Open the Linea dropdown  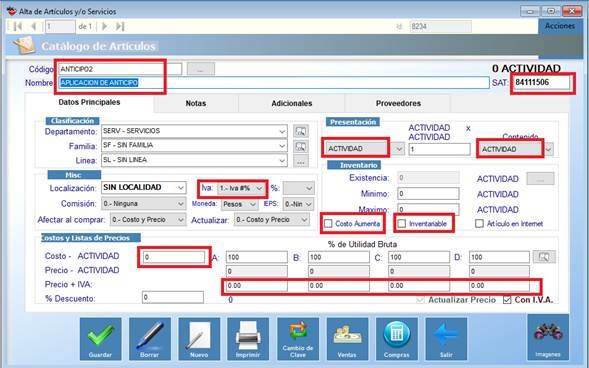pos(282,161)
